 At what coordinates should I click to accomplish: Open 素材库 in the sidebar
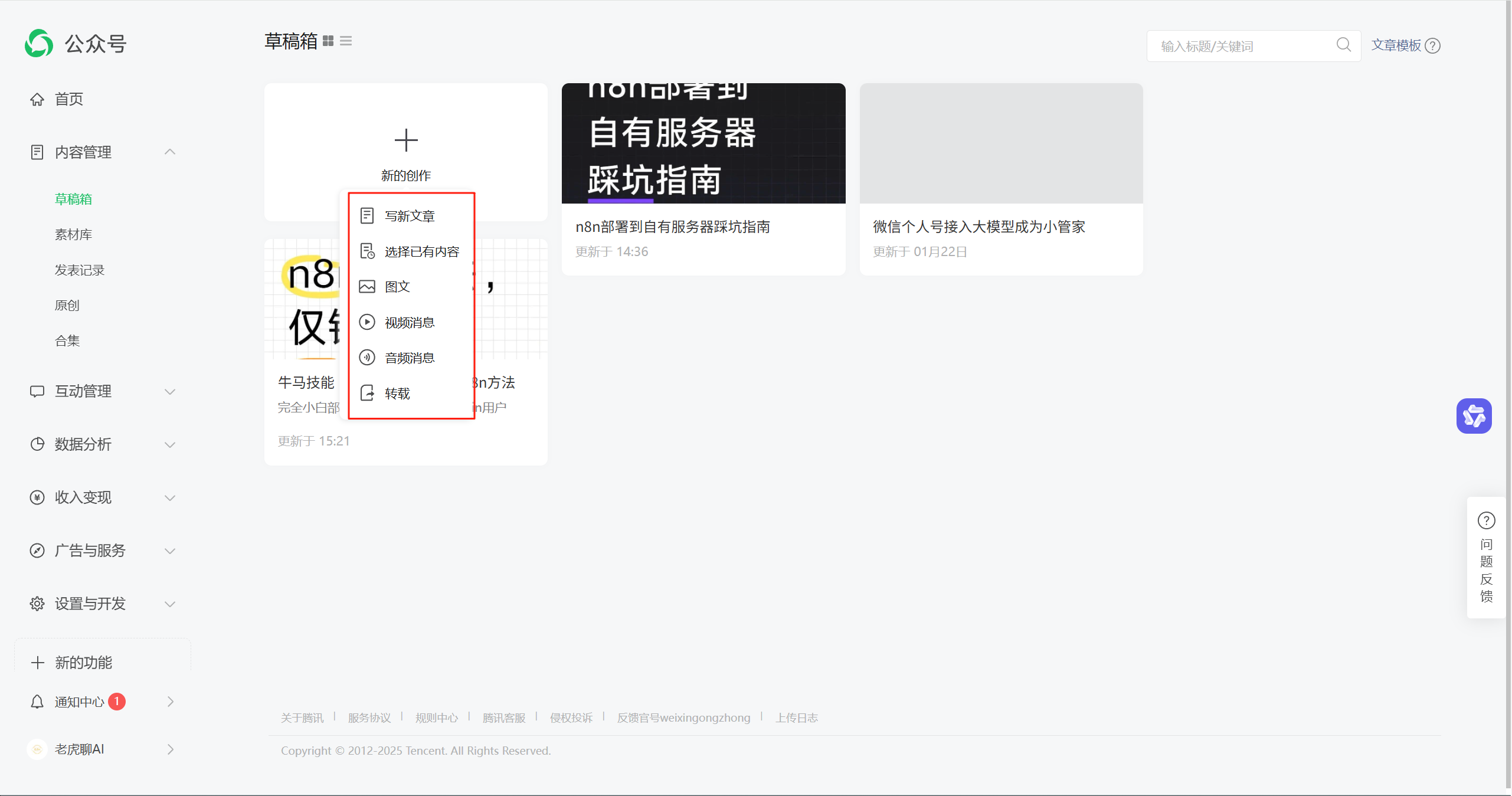click(73, 235)
